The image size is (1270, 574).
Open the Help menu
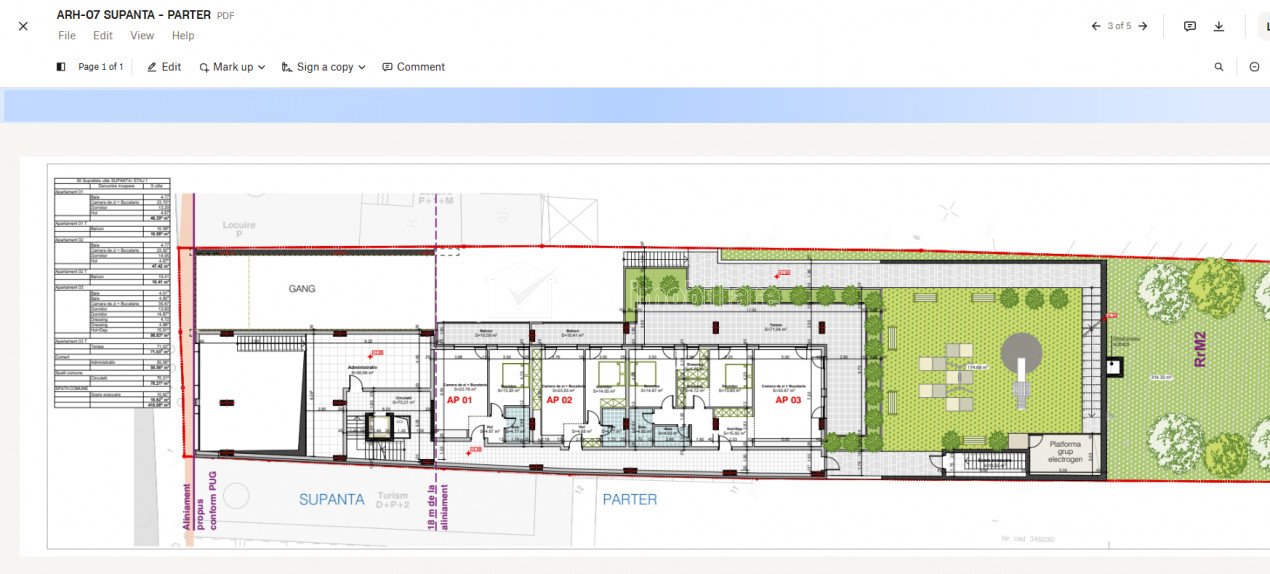click(183, 36)
